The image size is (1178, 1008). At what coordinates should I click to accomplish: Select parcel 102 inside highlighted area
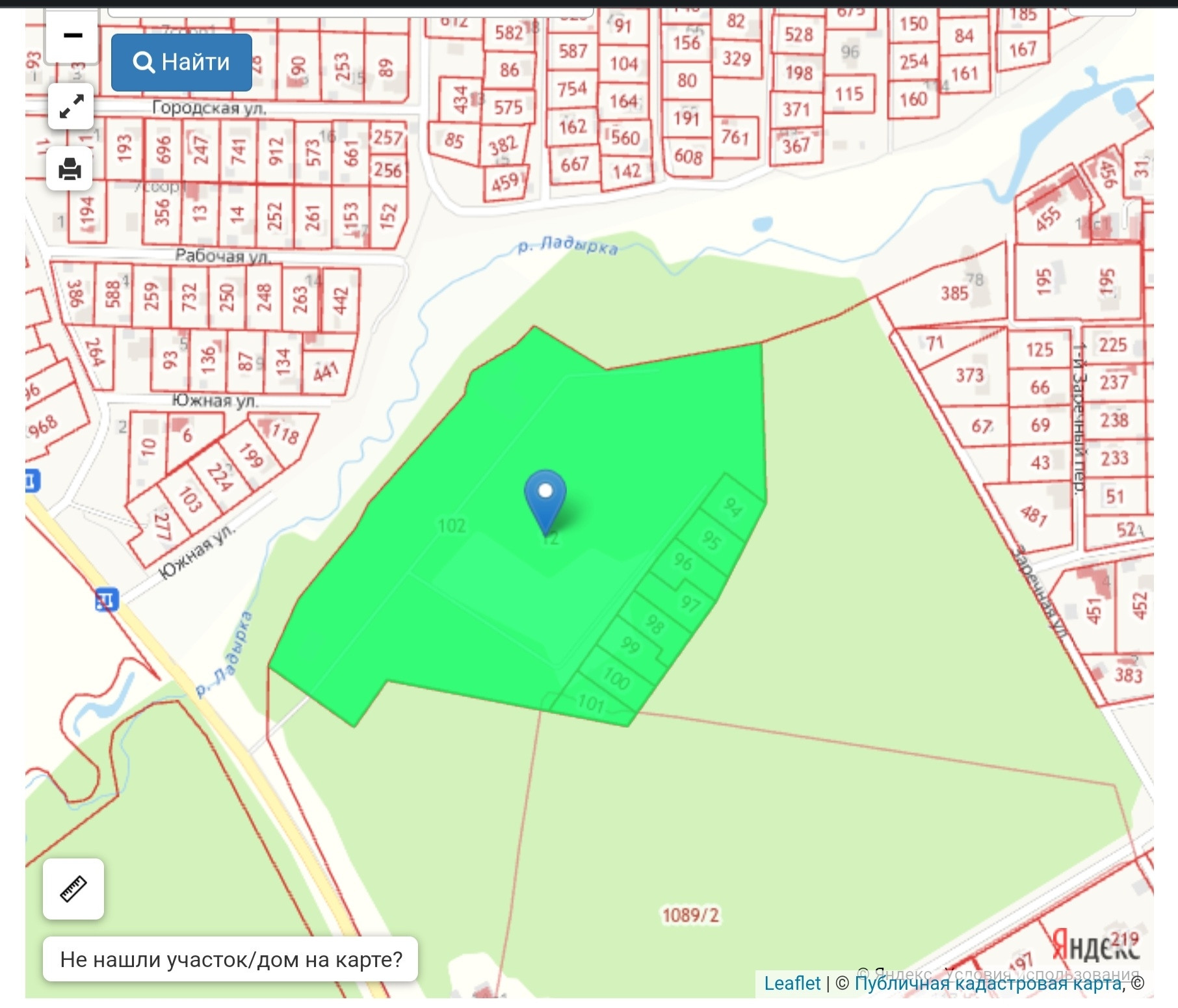click(x=452, y=525)
